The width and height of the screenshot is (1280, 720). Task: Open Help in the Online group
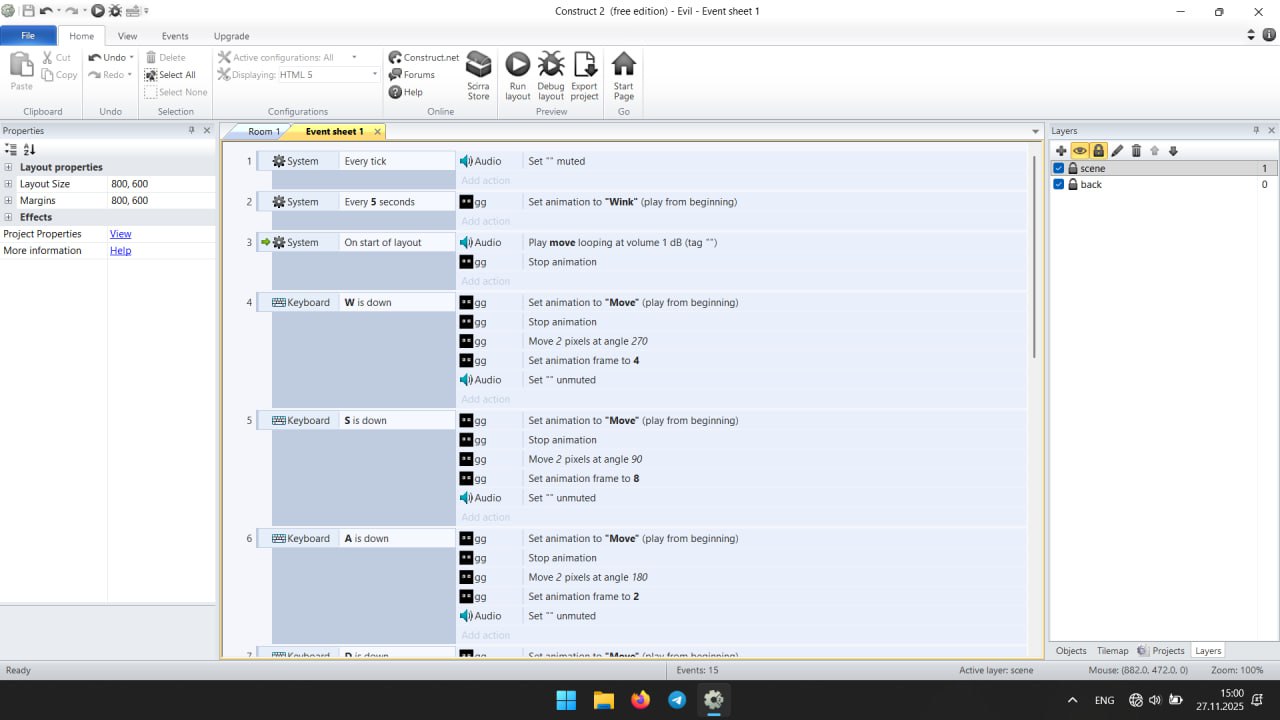point(406,92)
